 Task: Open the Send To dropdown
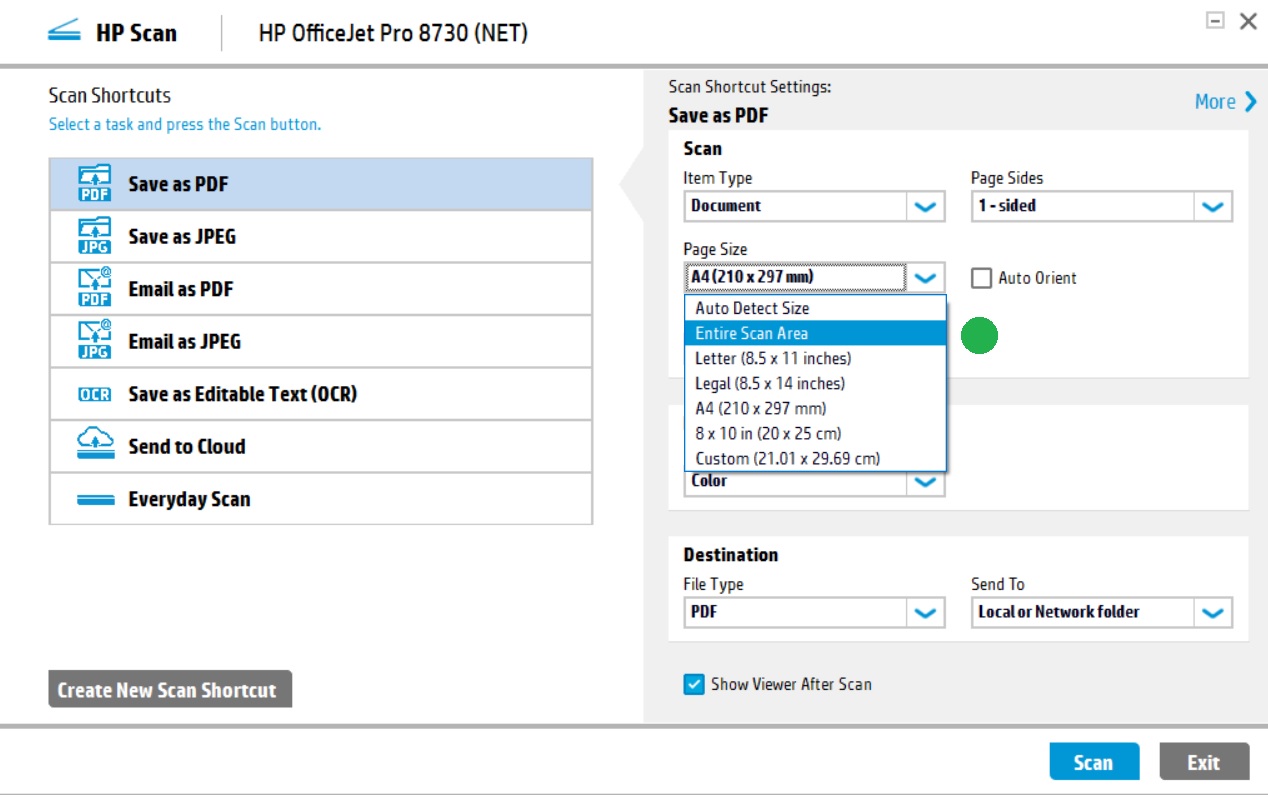coord(1213,612)
